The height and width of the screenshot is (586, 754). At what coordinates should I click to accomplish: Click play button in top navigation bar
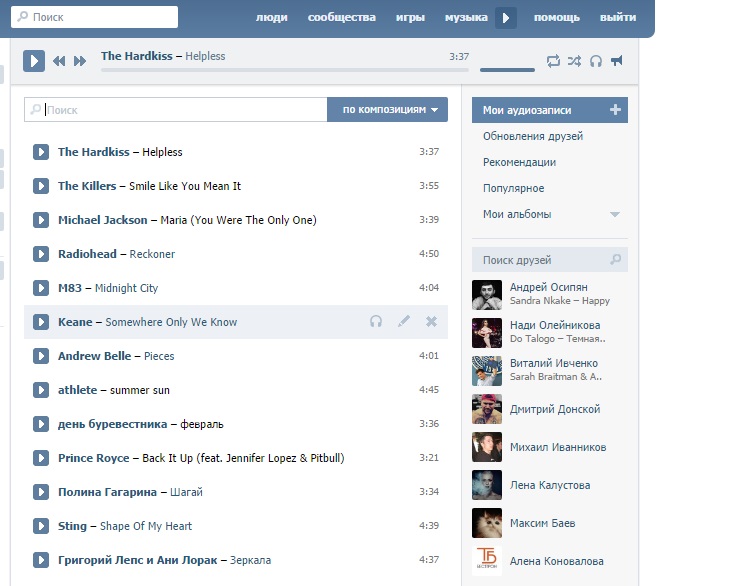pos(506,18)
